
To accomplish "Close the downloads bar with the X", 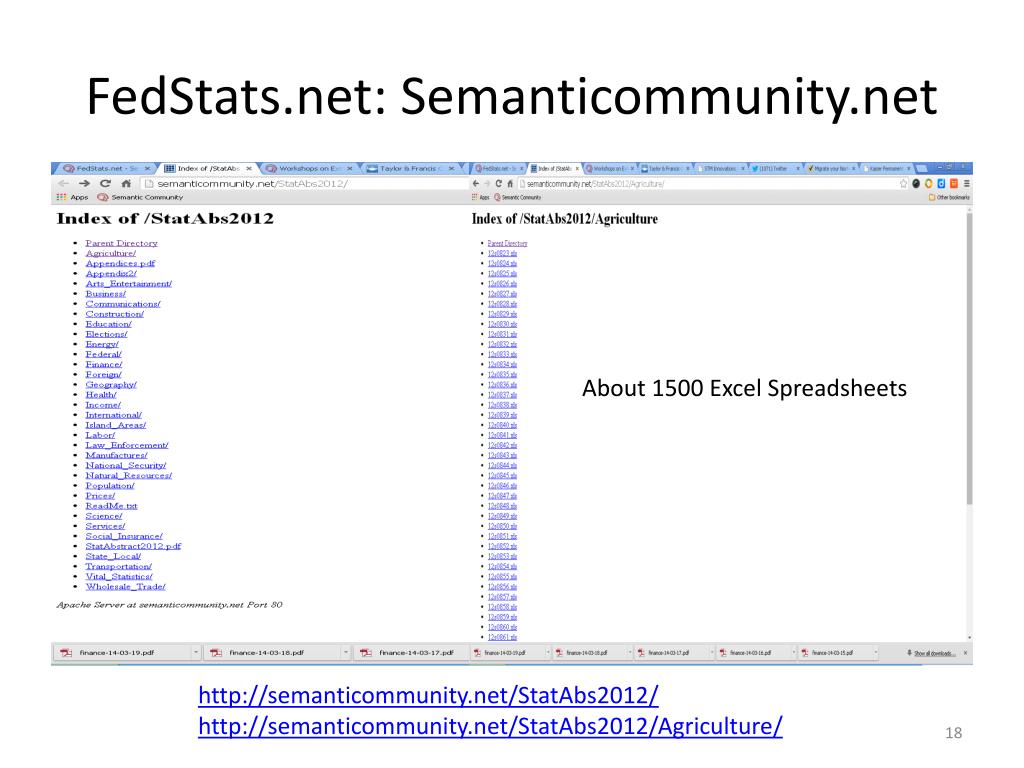I will (965, 652).
